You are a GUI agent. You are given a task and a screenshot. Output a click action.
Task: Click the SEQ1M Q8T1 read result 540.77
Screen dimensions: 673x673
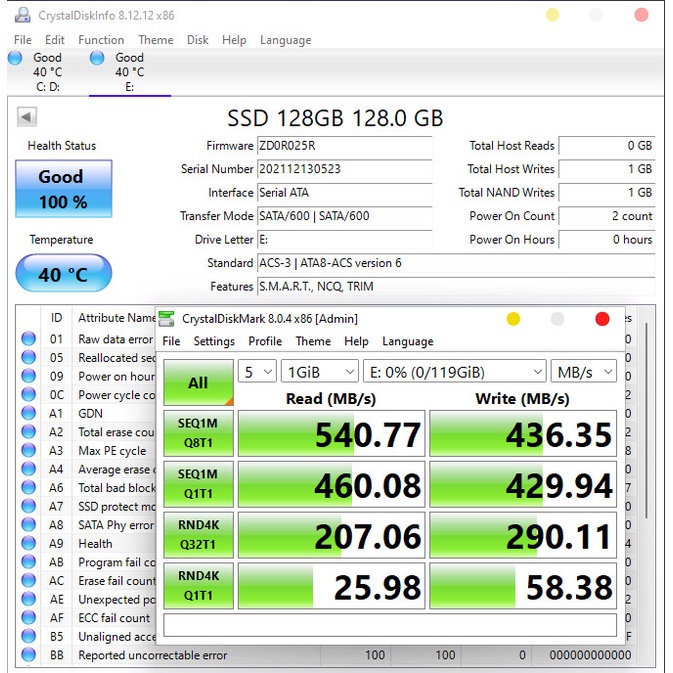[331, 434]
